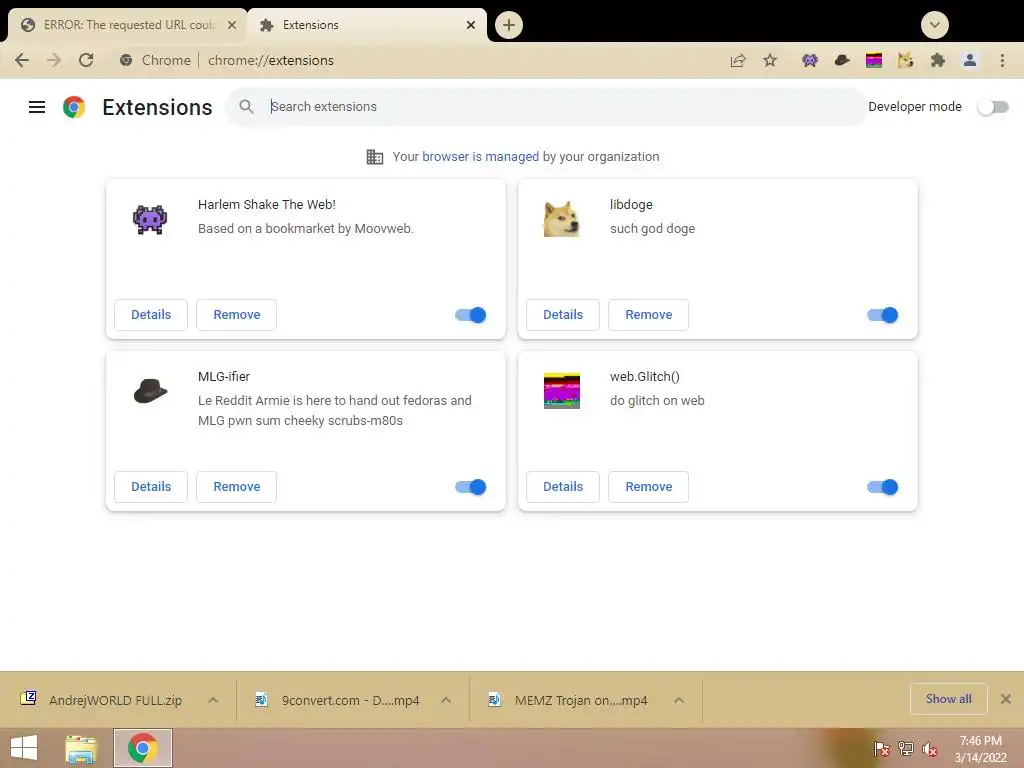The width and height of the screenshot is (1024, 768).
Task: Close the Extensions tab
Action: tap(471, 25)
